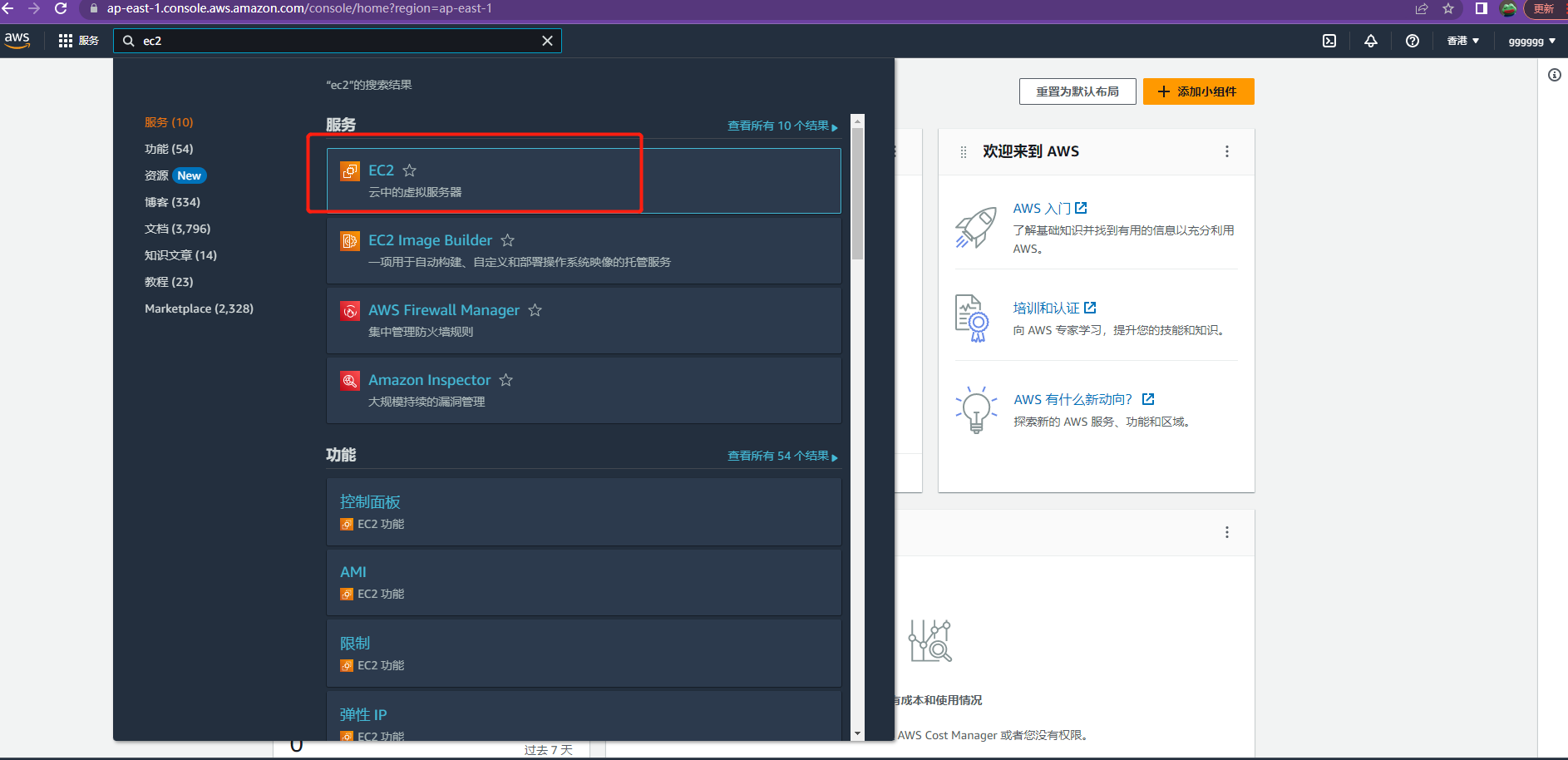Open the Services grid menu
Image resolution: width=1568 pixels, height=760 pixels.
pos(78,41)
